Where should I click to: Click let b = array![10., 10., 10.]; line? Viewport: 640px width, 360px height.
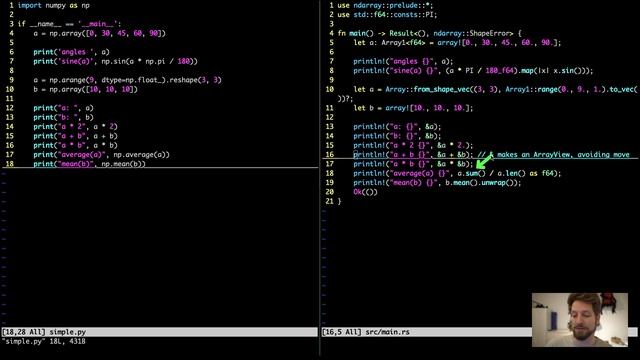coord(413,108)
